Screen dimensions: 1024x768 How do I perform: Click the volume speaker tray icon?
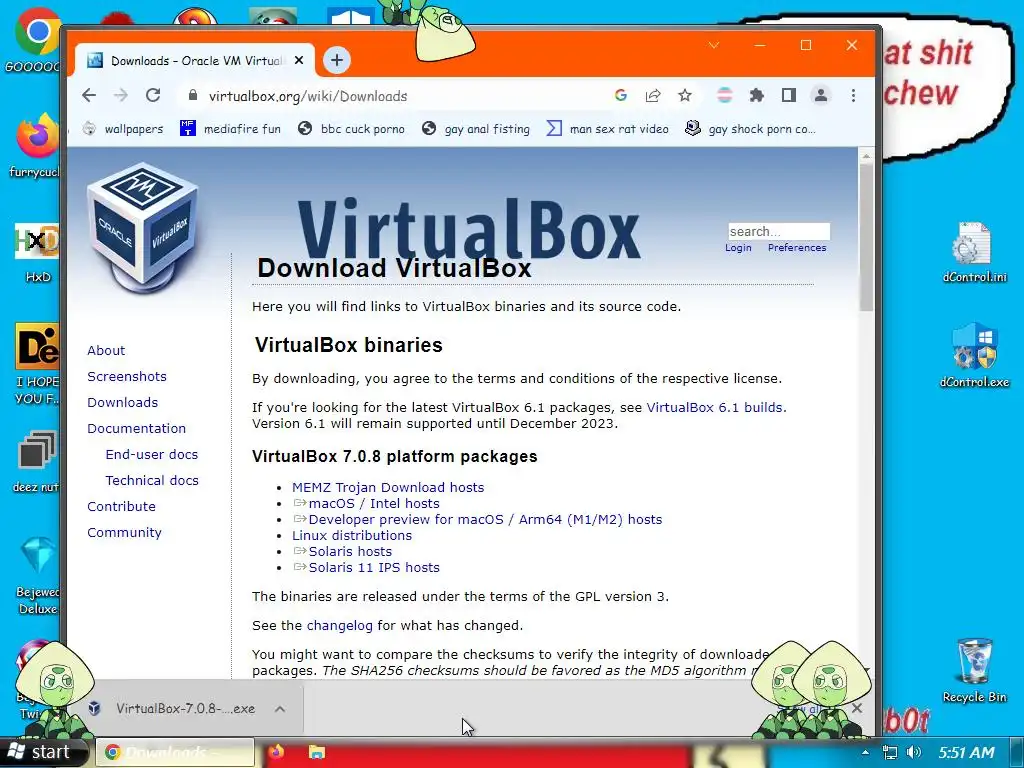point(914,752)
